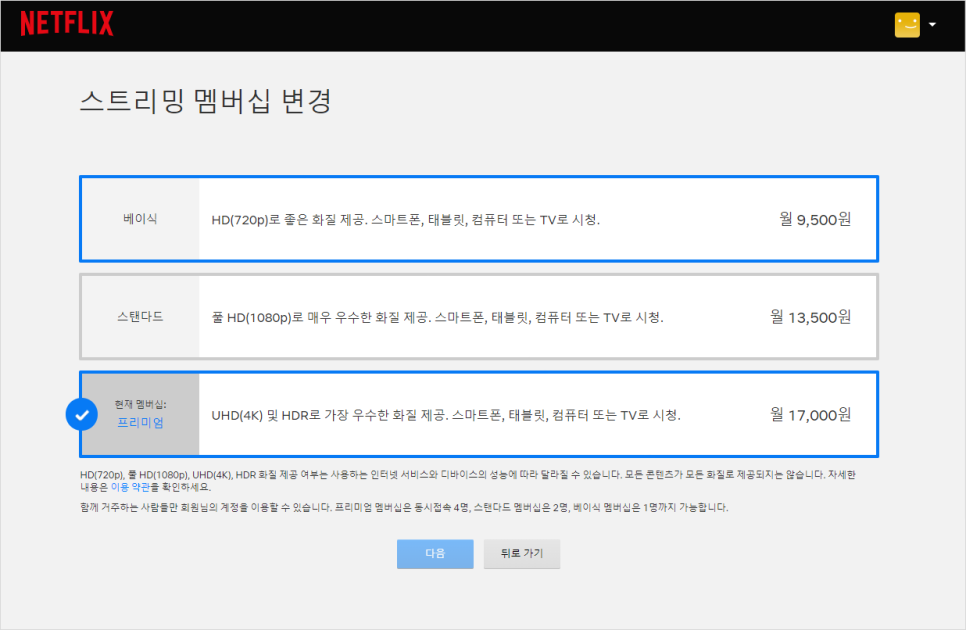
Task: Select the 프리미엄 current membership row
Action: tap(479, 414)
